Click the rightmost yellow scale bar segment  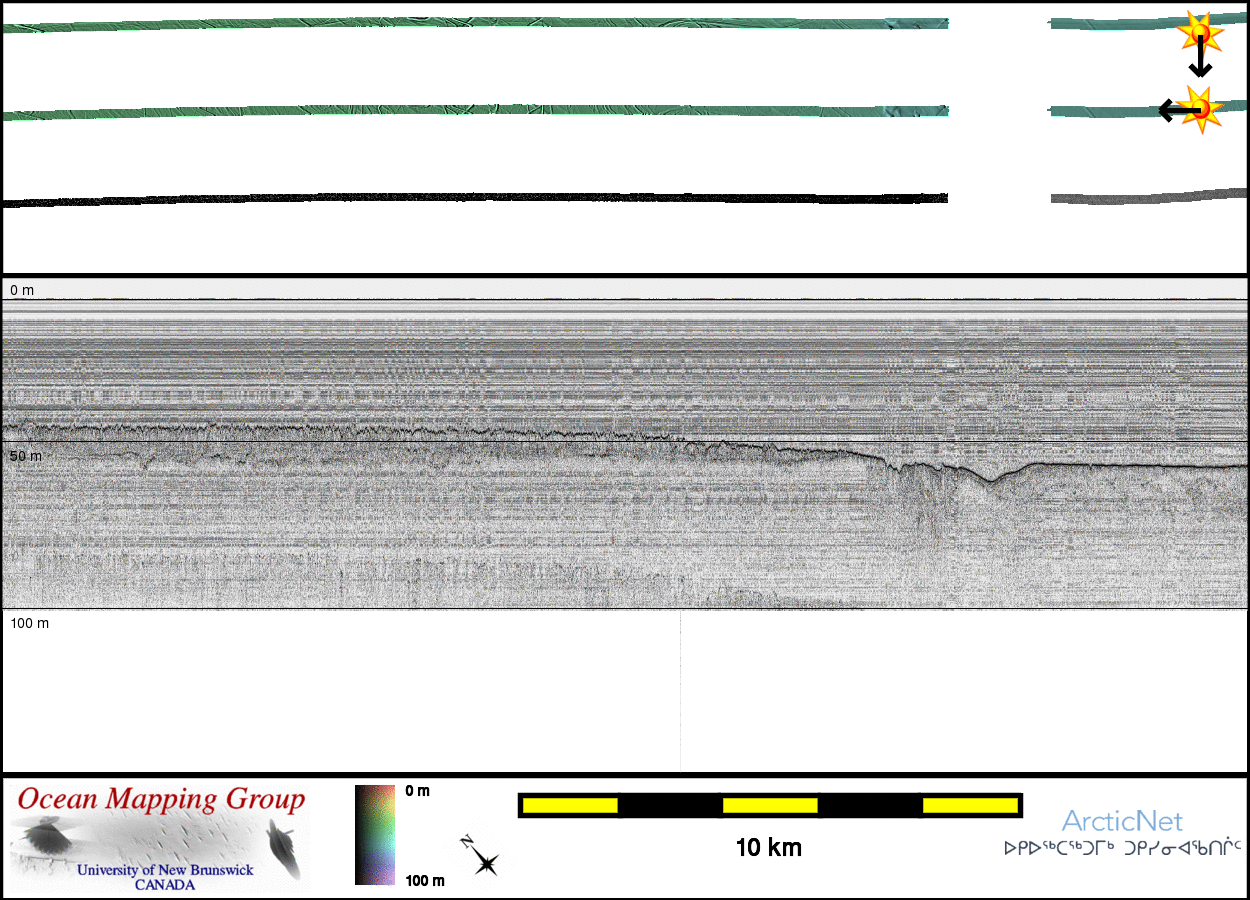[x=969, y=805]
